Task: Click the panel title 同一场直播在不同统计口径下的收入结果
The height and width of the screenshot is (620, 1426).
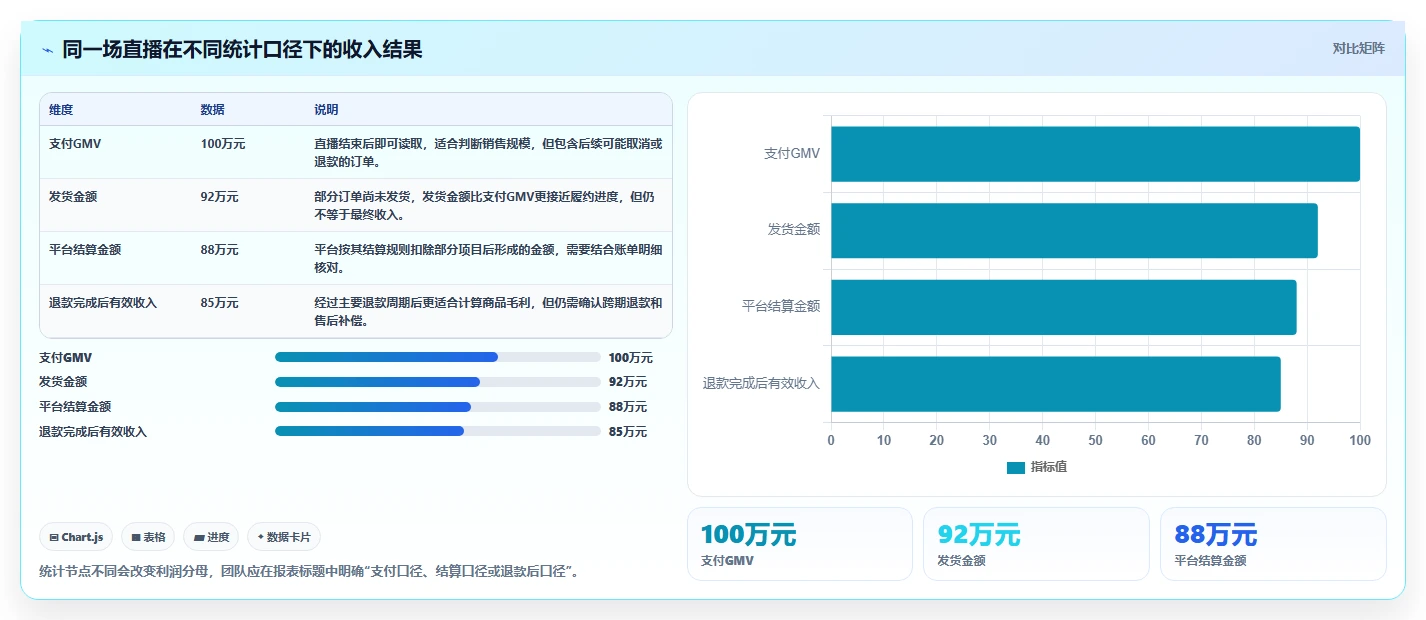Action: (243, 50)
